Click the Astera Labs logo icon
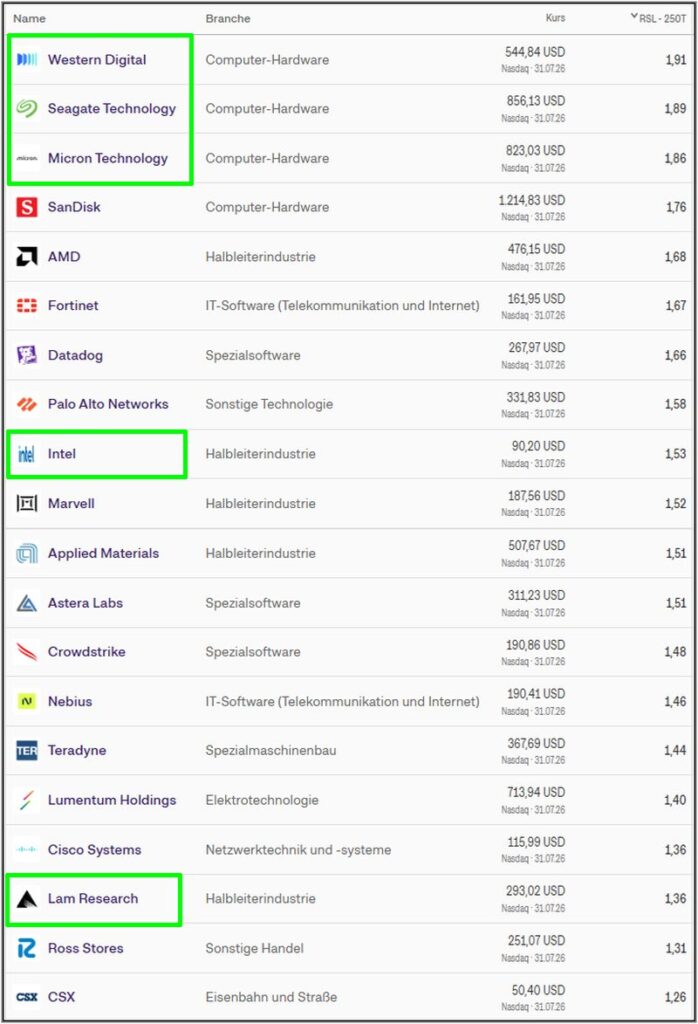The width and height of the screenshot is (698, 1024). point(27,603)
